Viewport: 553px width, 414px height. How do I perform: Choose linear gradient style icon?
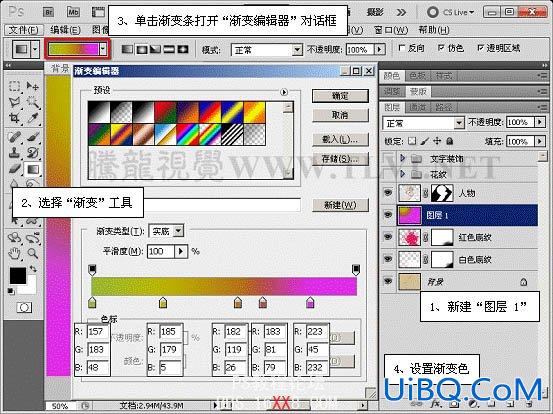[127, 49]
